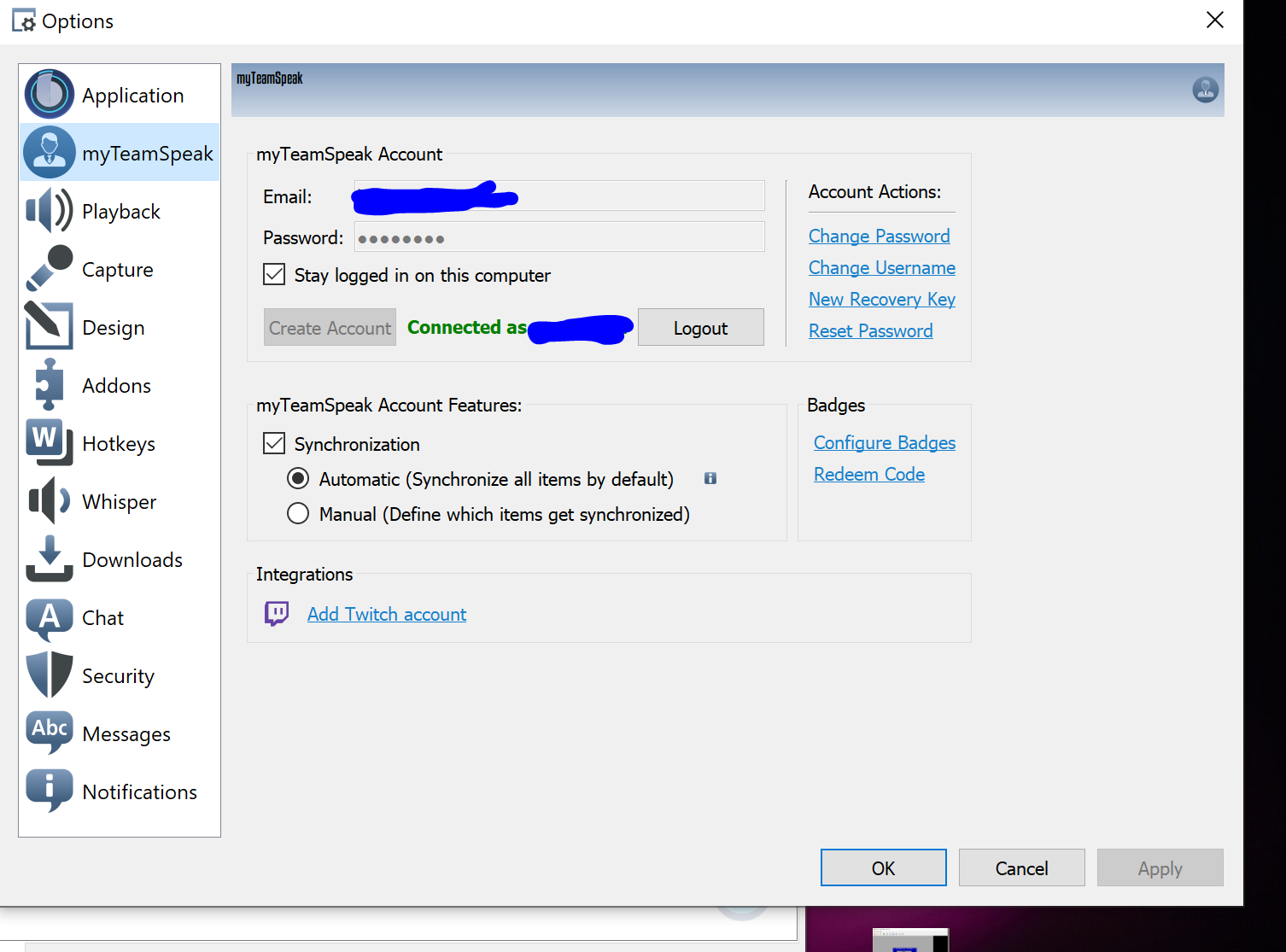1286x952 pixels.
Task: Click the desktop thumbnail behind the dialog
Action: tap(910, 940)
